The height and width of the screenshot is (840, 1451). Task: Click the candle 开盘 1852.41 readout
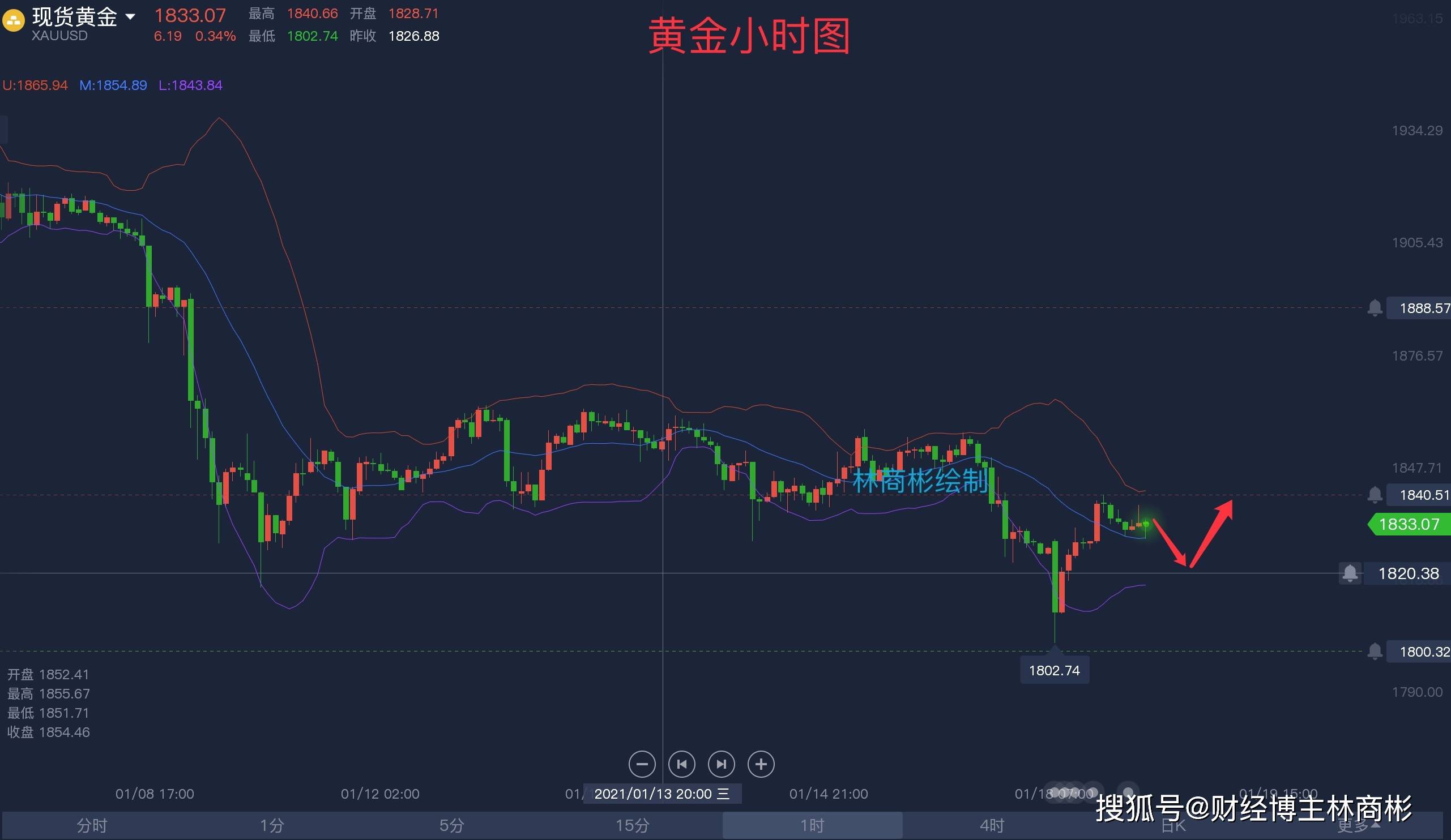48,674
